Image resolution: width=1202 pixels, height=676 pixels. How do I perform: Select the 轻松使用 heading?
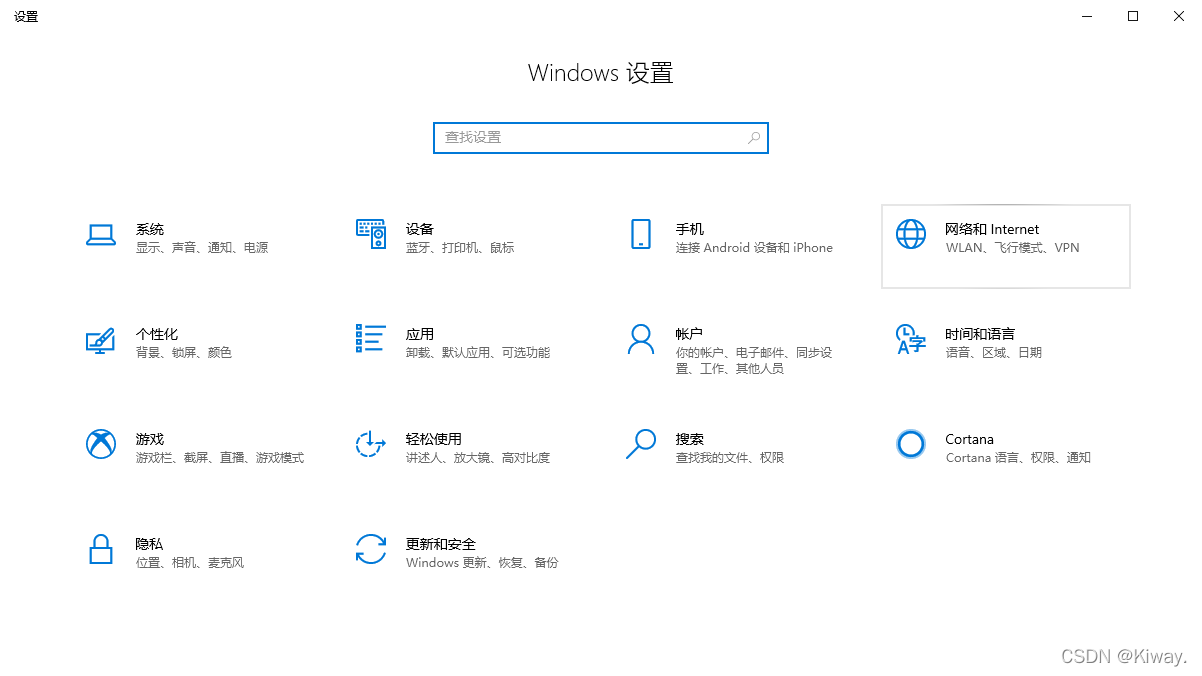click(434, 439)
